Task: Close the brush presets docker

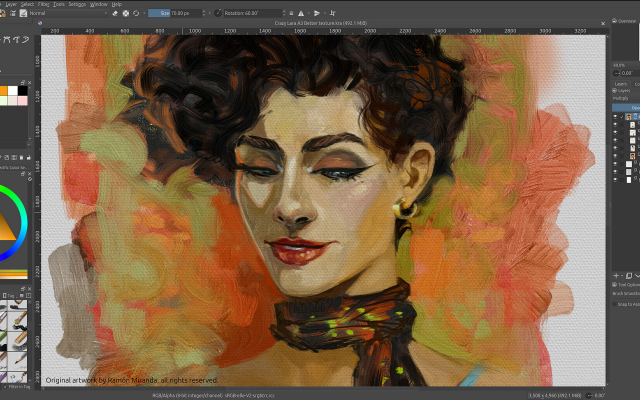Action: coord(29,289)
